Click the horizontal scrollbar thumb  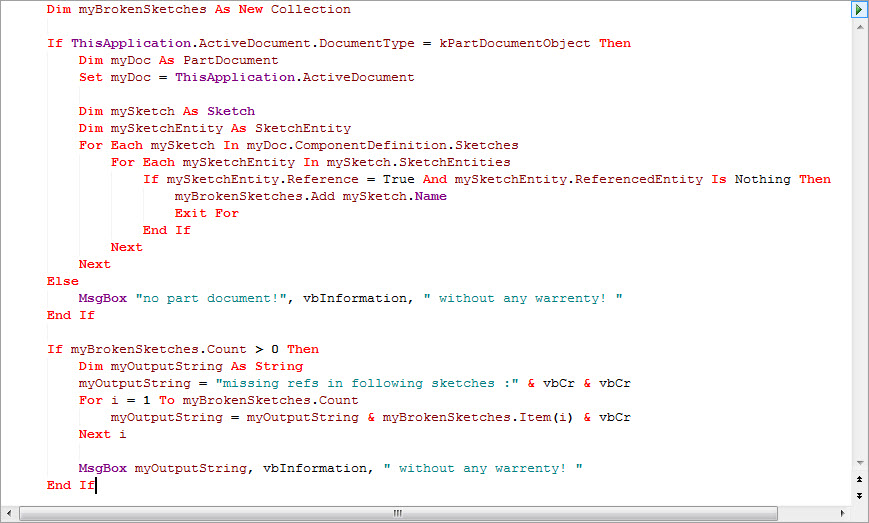pos(398,513)
